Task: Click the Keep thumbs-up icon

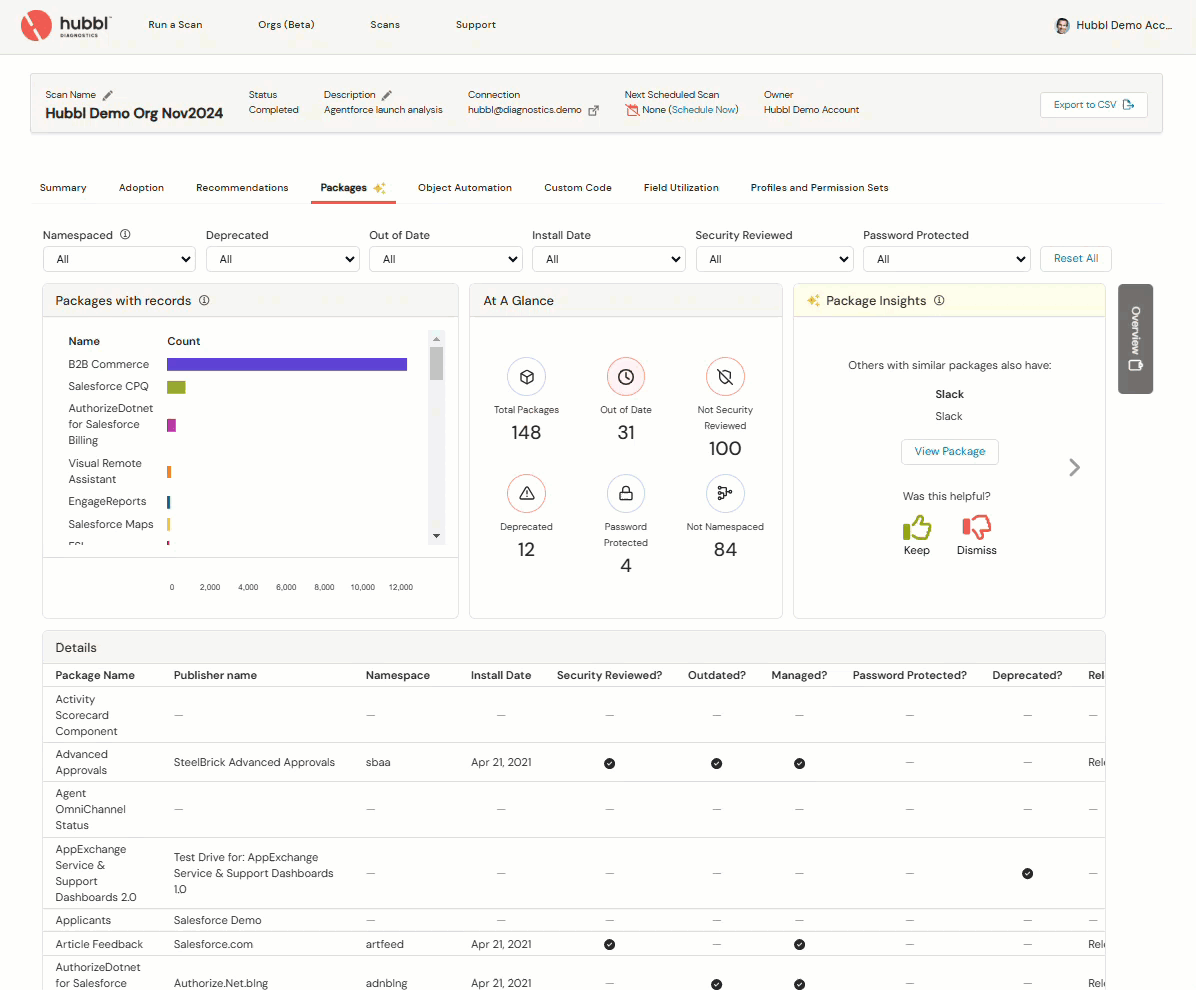Action: click(x=917, y=527)
